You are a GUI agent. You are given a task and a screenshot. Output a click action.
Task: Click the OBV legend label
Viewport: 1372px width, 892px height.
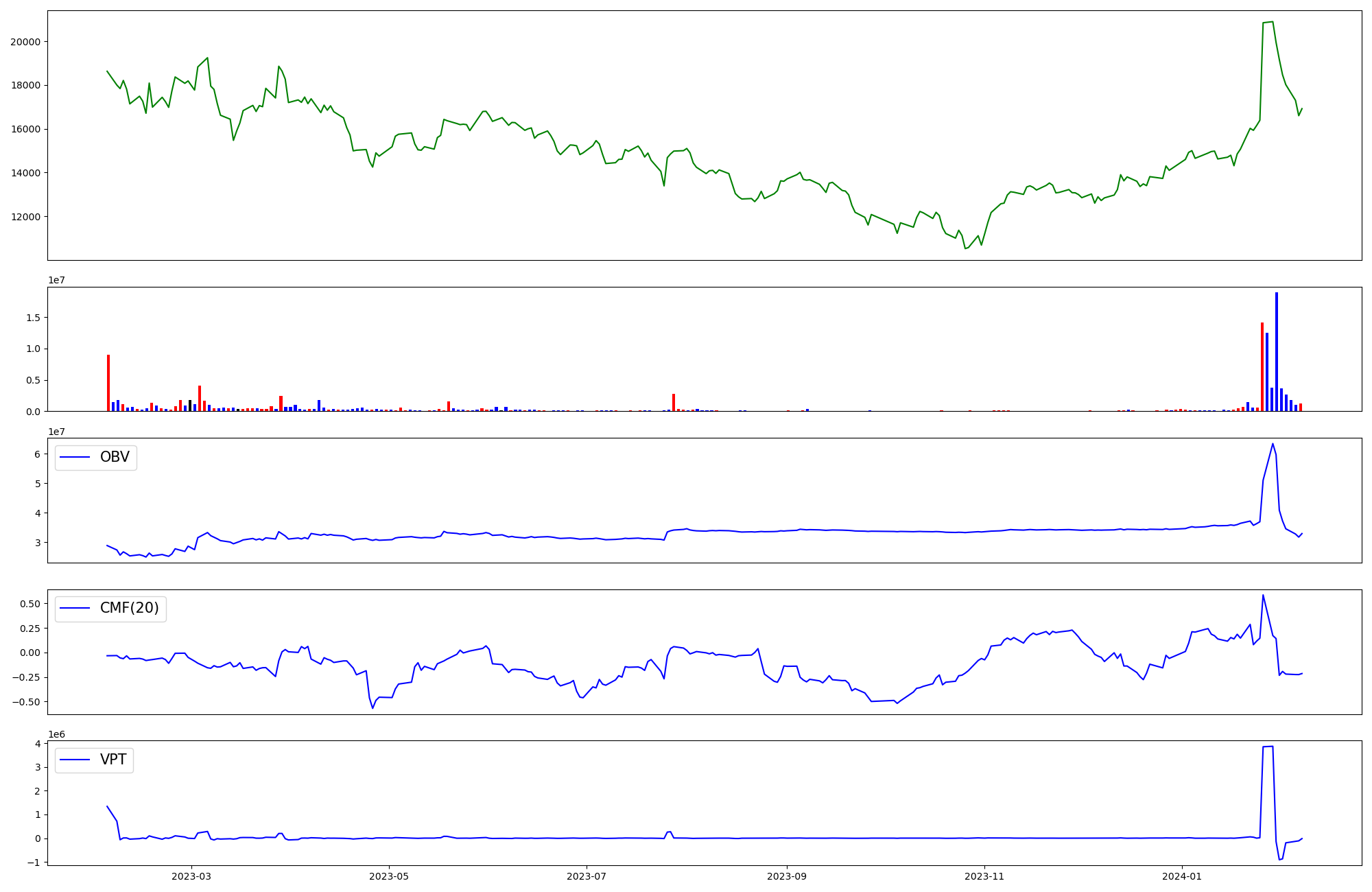click(x=114, y=458)
